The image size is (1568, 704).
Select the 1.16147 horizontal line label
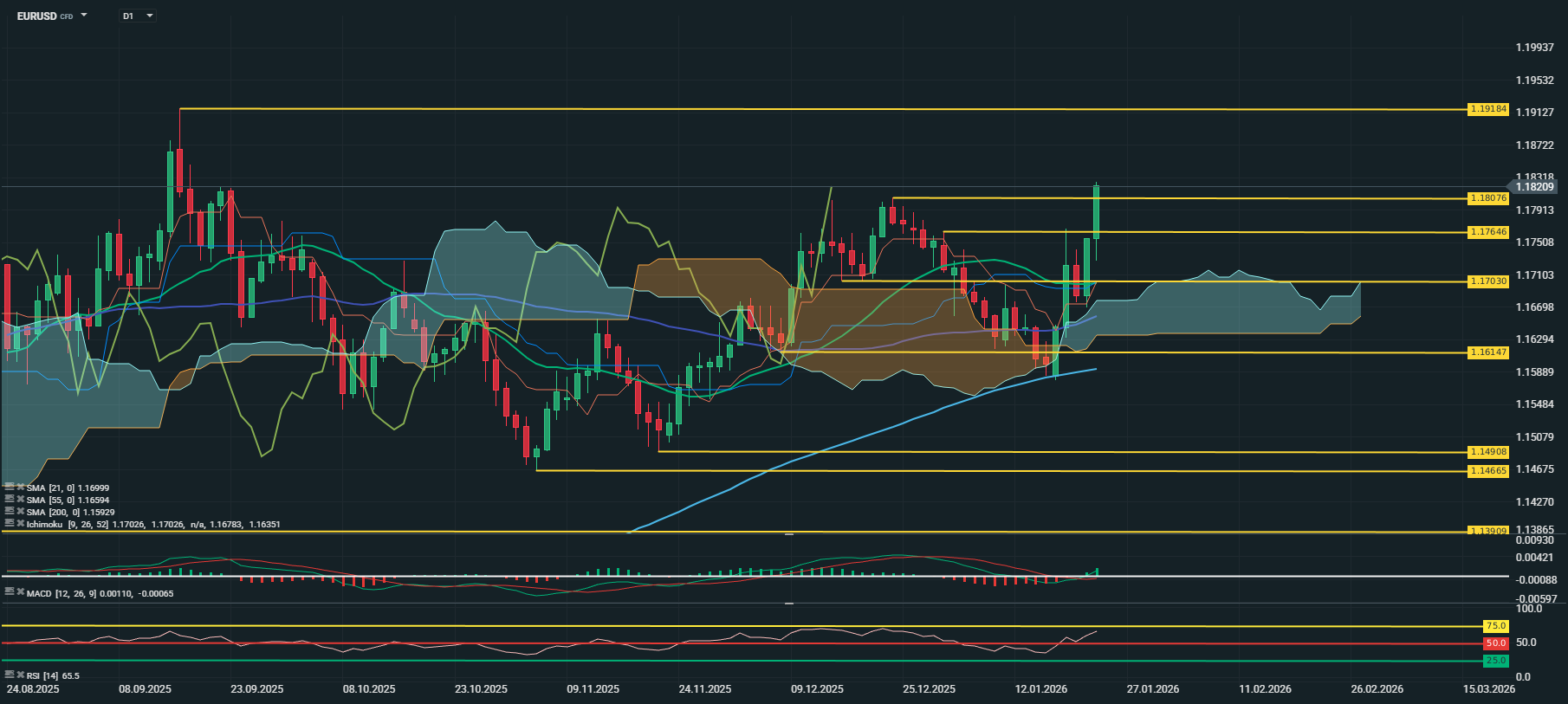(1488, 352)
